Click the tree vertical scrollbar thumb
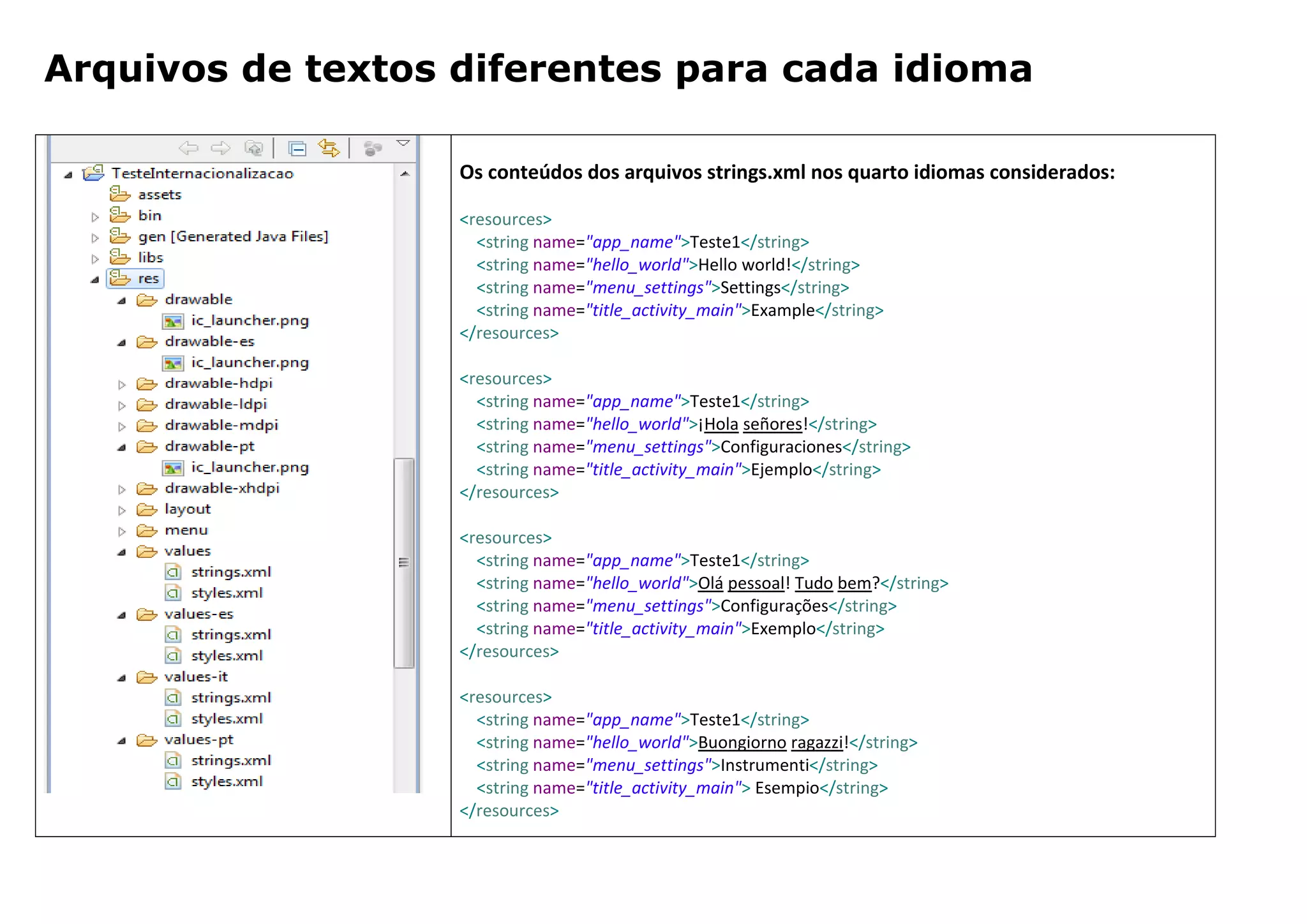The height and width of the screenshot is (924, 1307). [404, 563]
